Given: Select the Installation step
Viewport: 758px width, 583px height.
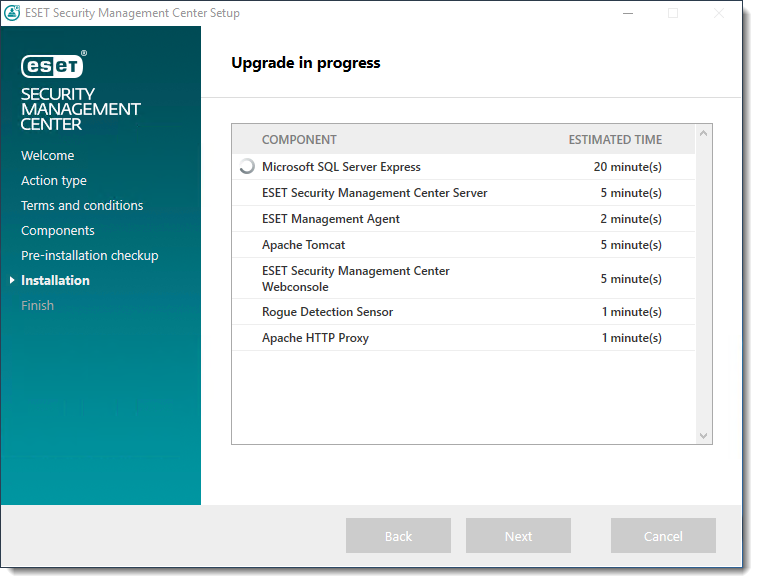Looking at the screenshot, I should [x=55, y=280].
